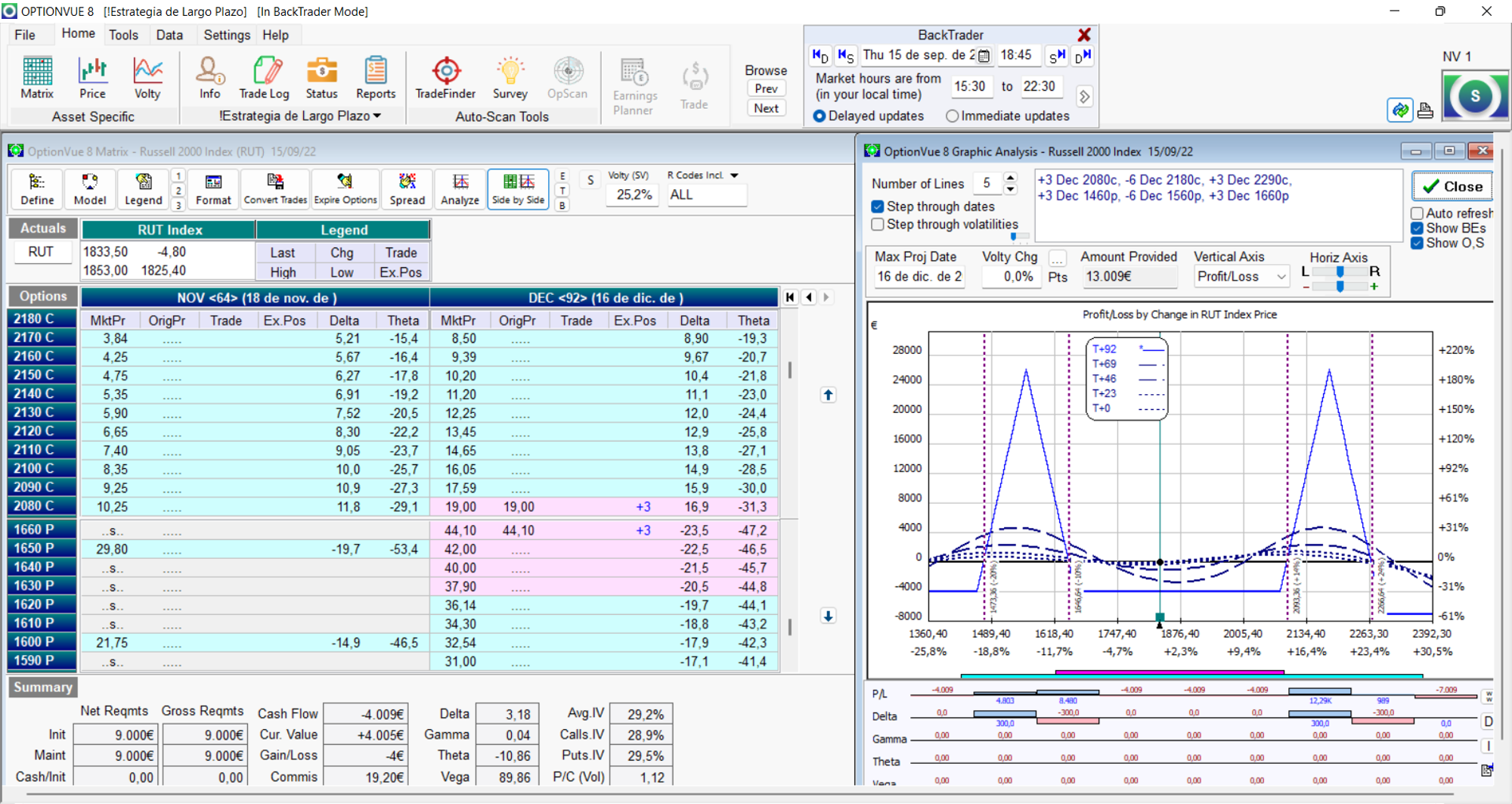Increase the Number of Lines stepper
The height and width of the screenshot is (804, 1512).
click(1011, 178)
